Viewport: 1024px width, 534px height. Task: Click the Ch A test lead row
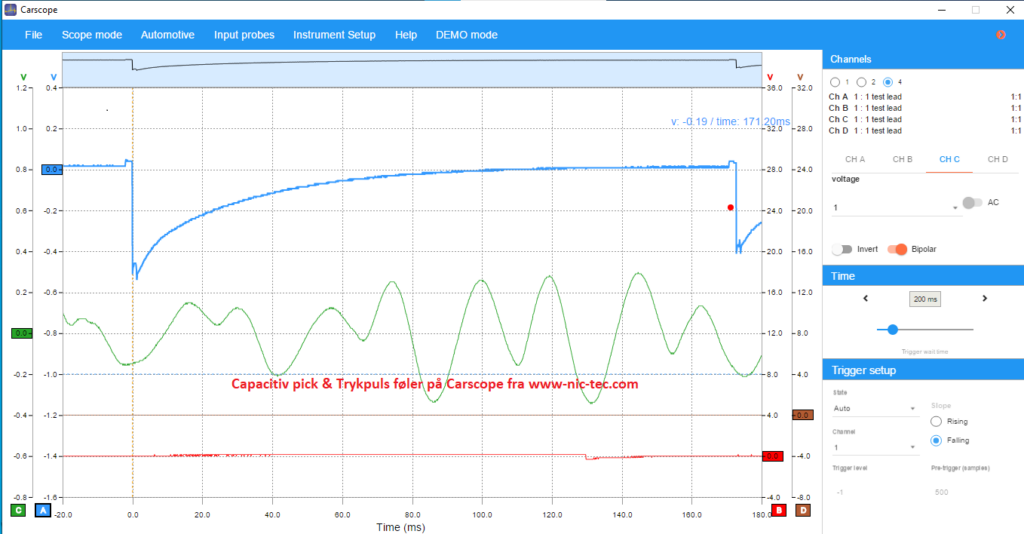[925, 97]
